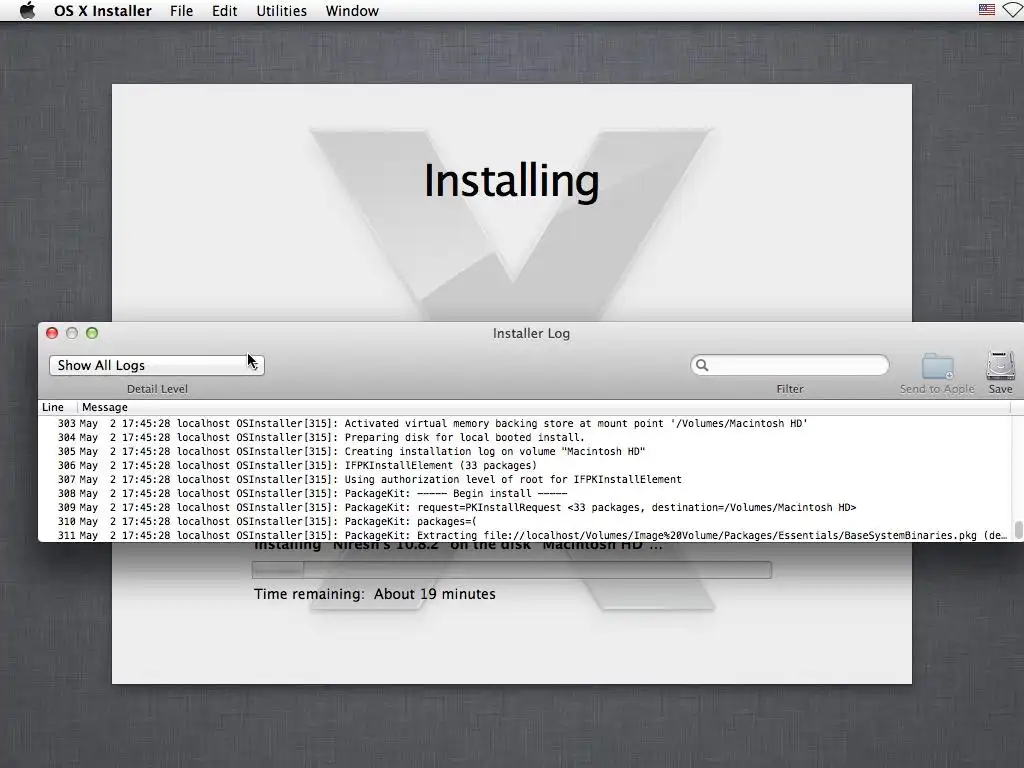Click the Time remaining About 19 minutes text
The width and height of the screenshot is (1024, 768).
coord(375,594)
